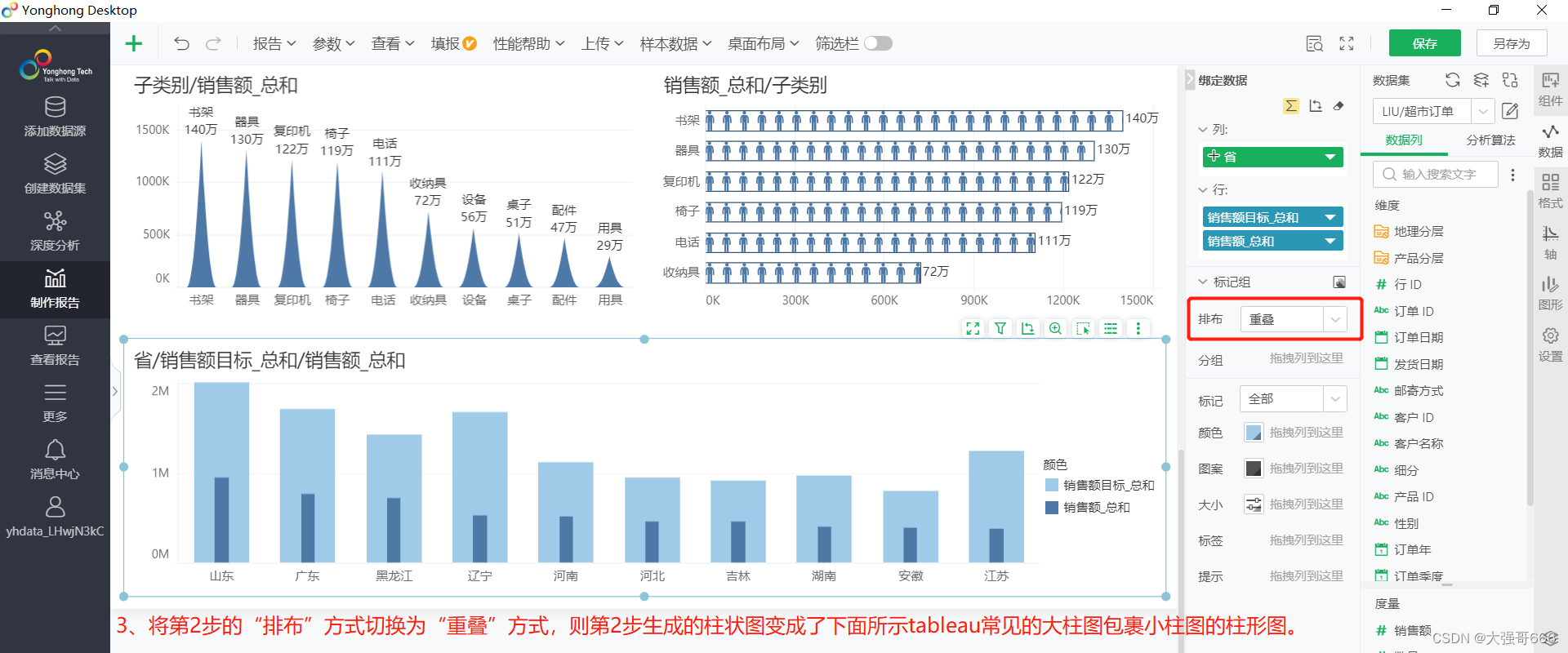Redo the last action
Screen dimensions: 1568x653
tap(213, 43)
